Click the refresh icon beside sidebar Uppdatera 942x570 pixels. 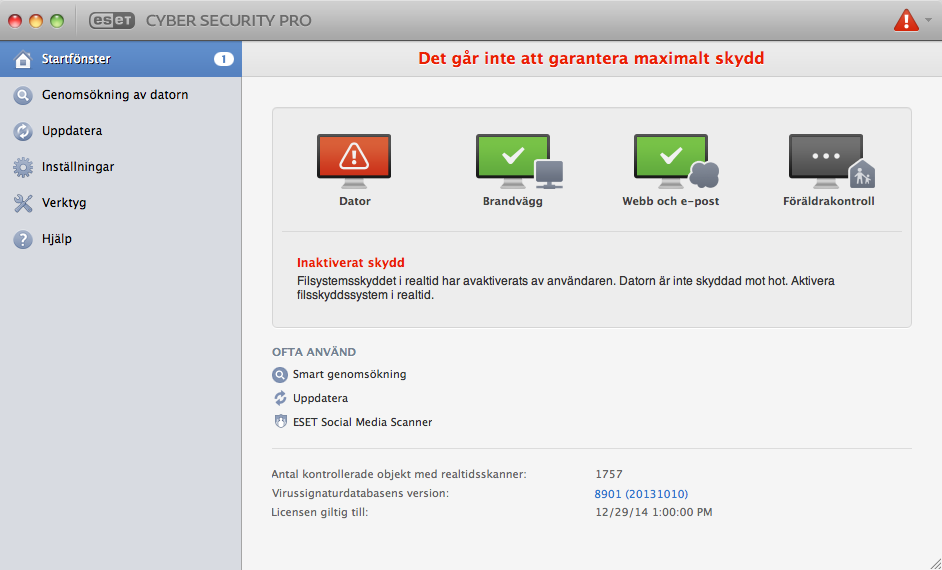click(x=23, y=131)
